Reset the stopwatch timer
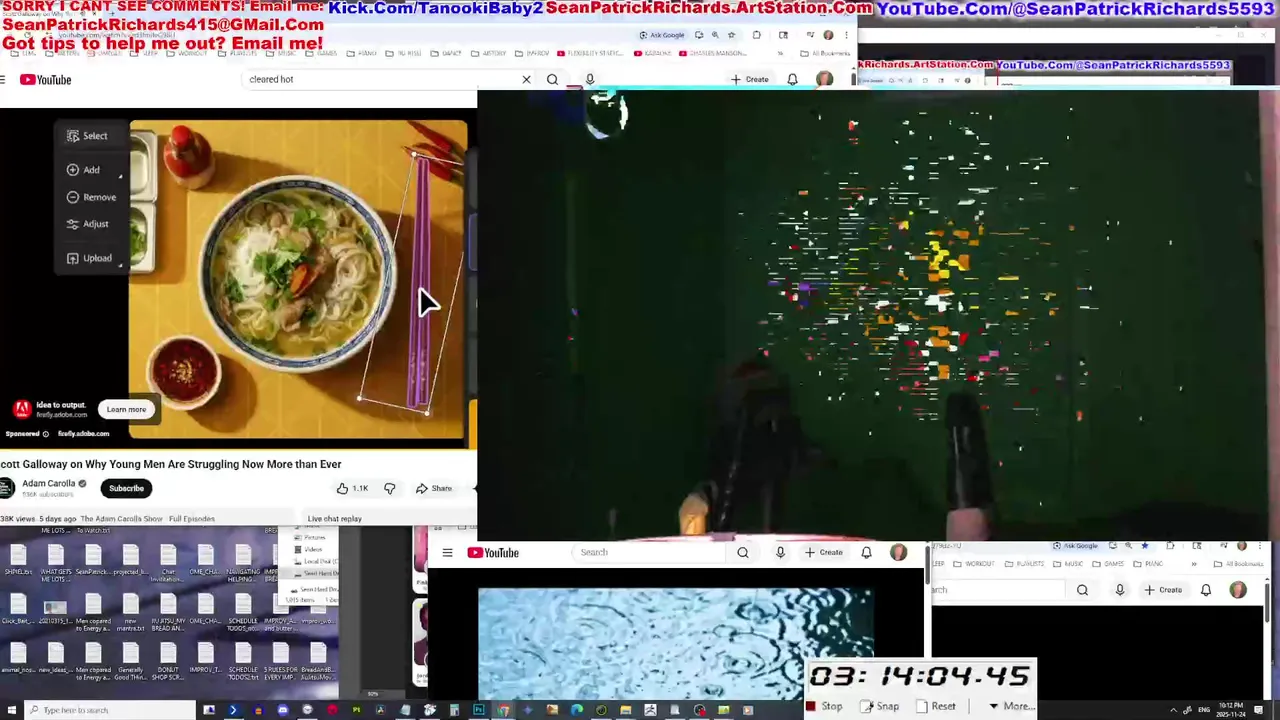This screenshot has height=720, width=1280. (x=936, y=706)
